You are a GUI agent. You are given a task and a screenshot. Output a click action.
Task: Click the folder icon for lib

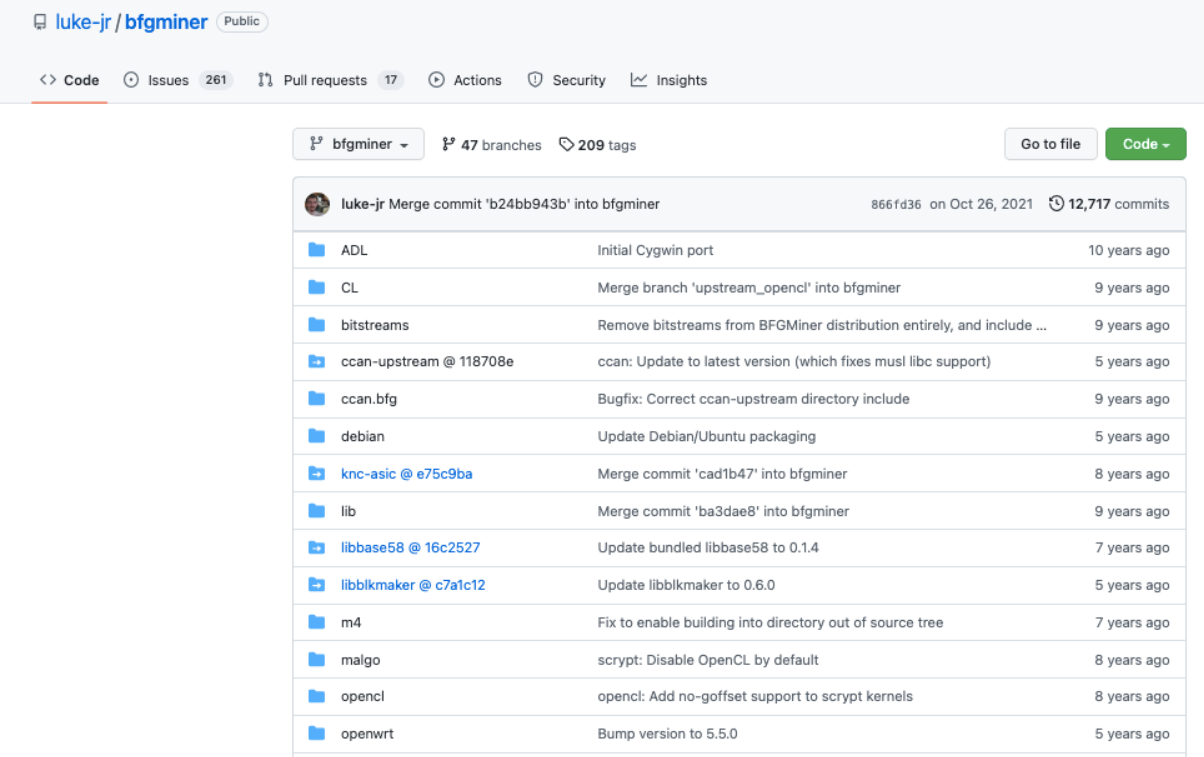point(317,511)
